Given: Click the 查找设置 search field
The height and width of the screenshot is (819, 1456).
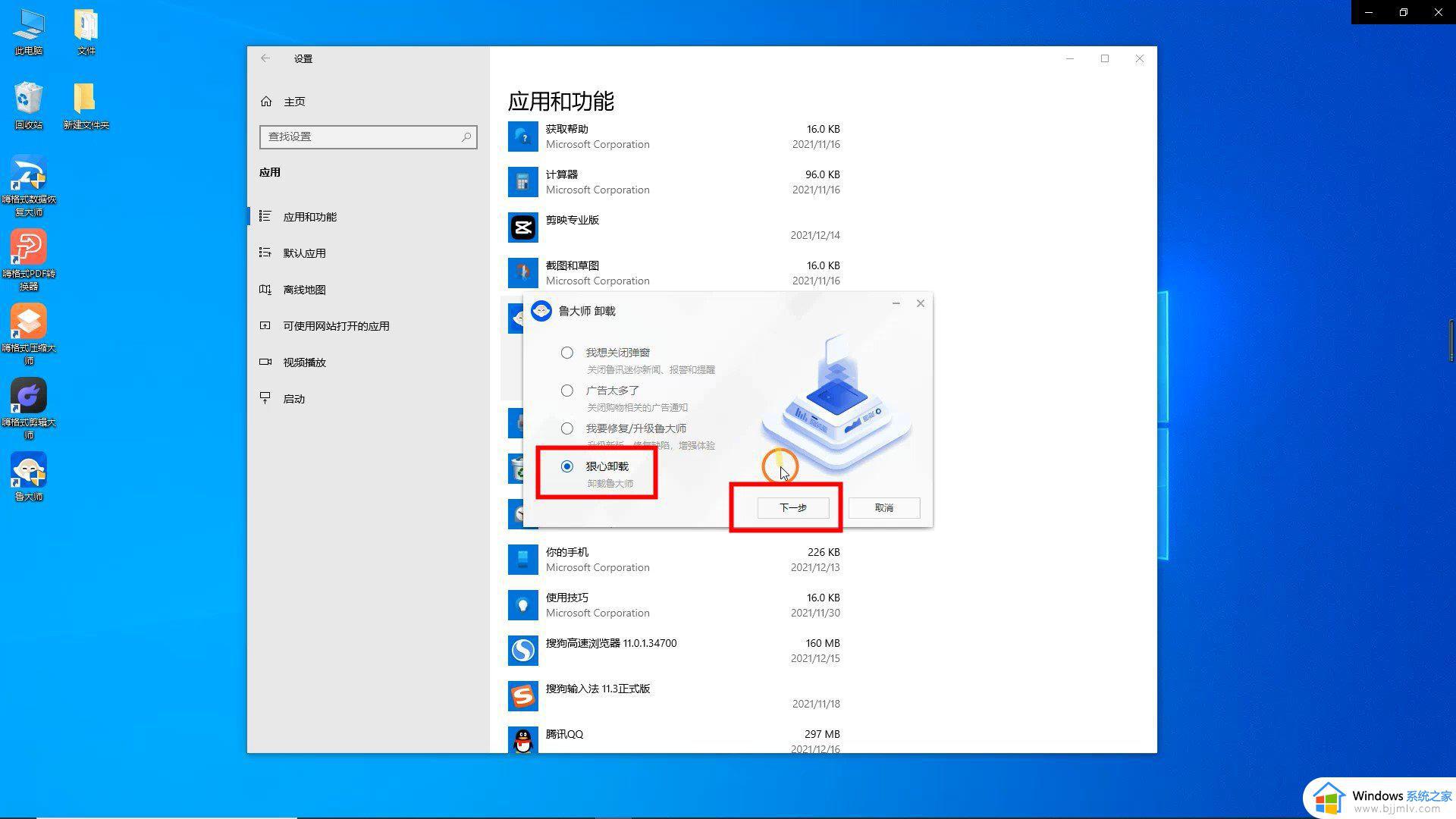Looking at the screenshot, I should pos(369,136).
